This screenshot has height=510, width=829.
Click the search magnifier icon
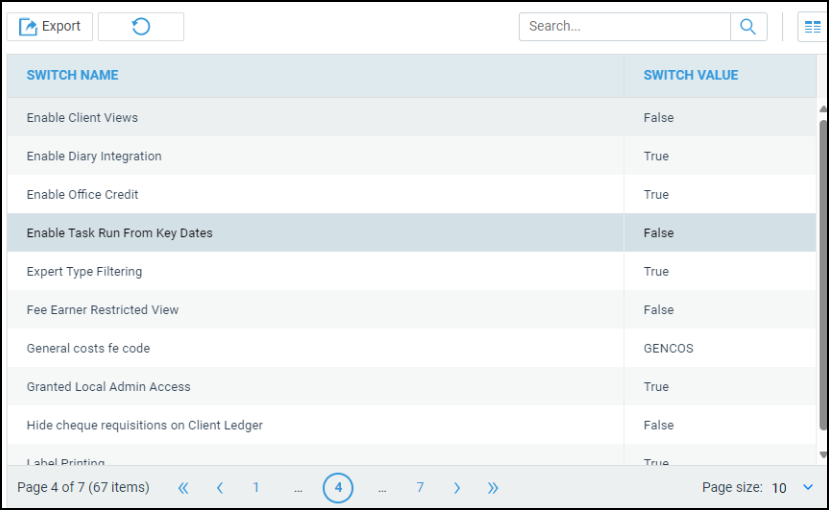tap(748, 27)
